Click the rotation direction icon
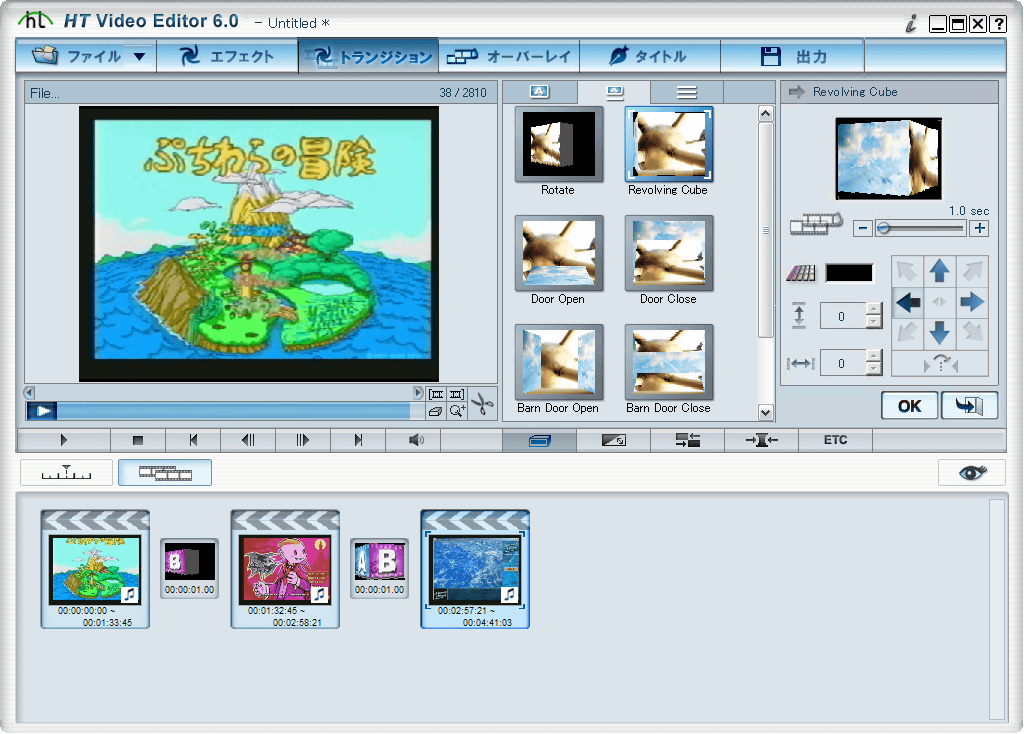Viewport: 1024px width, 734px height. point(940,363)
